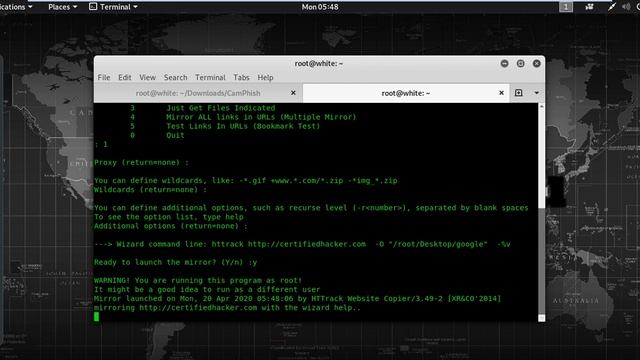Open the Search menu
640x360 pixels.
(176, 78)
